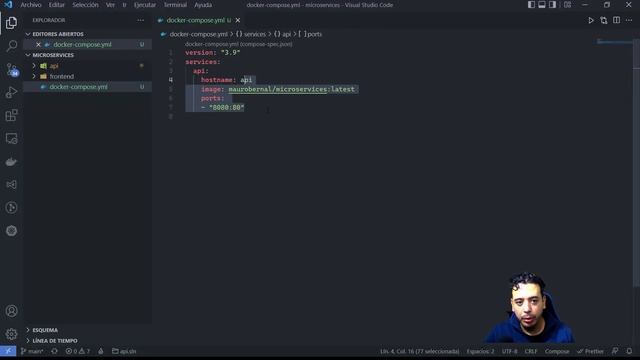Open the Source Control view
This screenshot has width=640, height=360.
coord(11,69)
